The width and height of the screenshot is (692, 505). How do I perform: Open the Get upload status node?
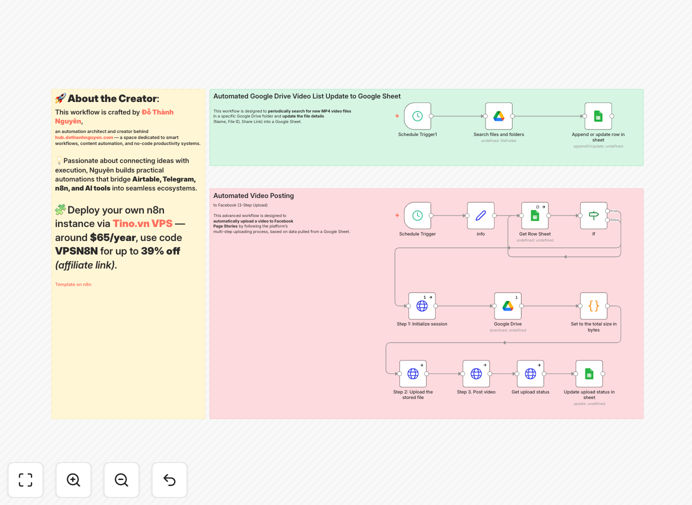pyautogui.click(x=530, y=373)
